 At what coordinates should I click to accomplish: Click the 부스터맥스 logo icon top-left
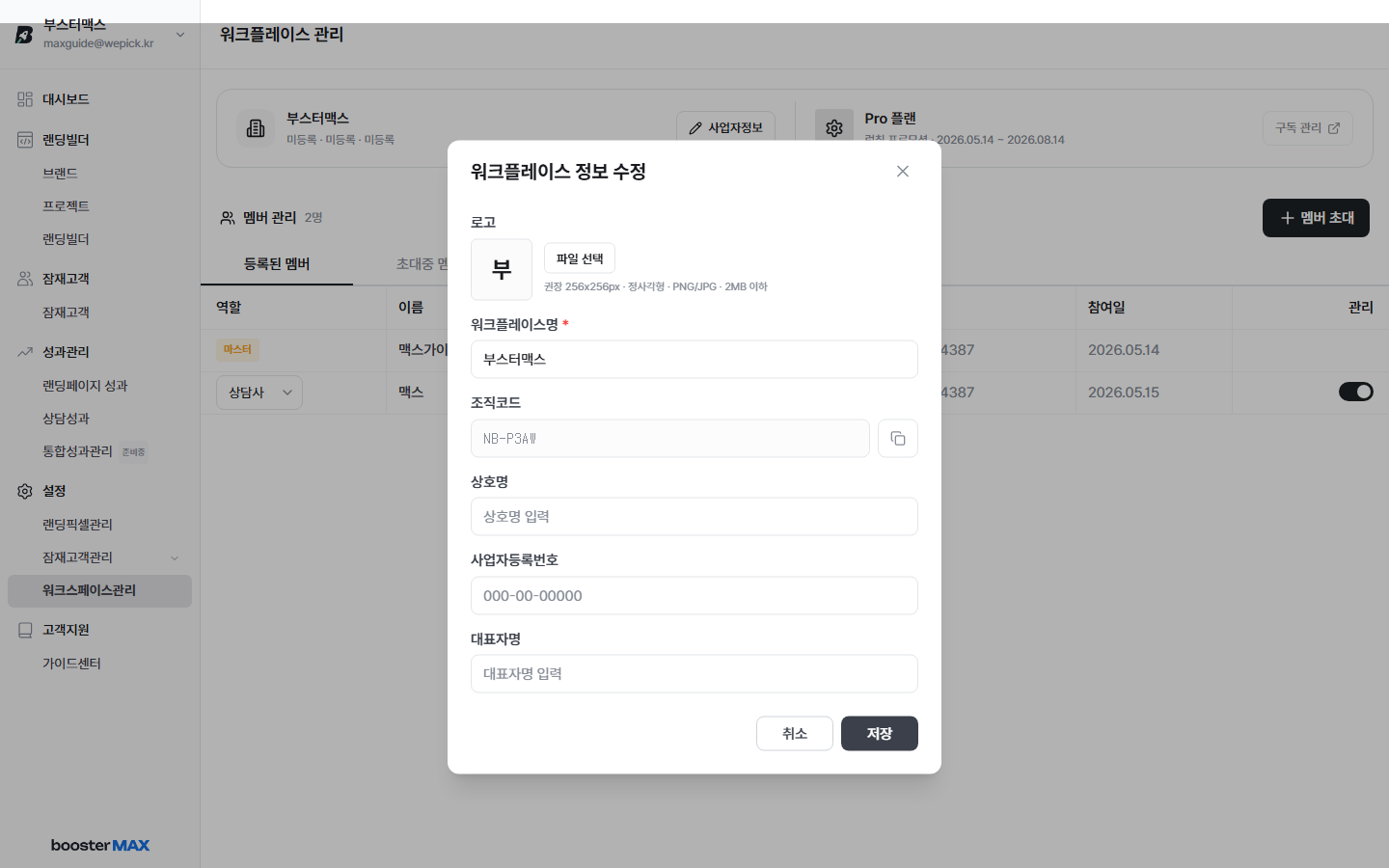pos(24,35)
